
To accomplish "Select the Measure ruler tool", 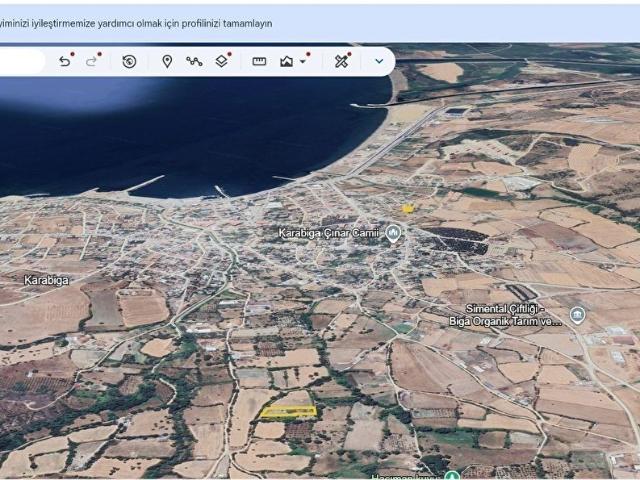I will pos(259,62).
